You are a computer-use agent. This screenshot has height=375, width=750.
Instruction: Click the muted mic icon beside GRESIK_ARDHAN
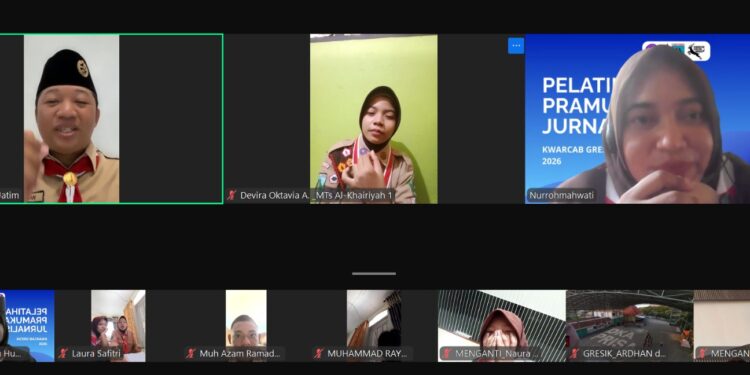click(574, 353)
